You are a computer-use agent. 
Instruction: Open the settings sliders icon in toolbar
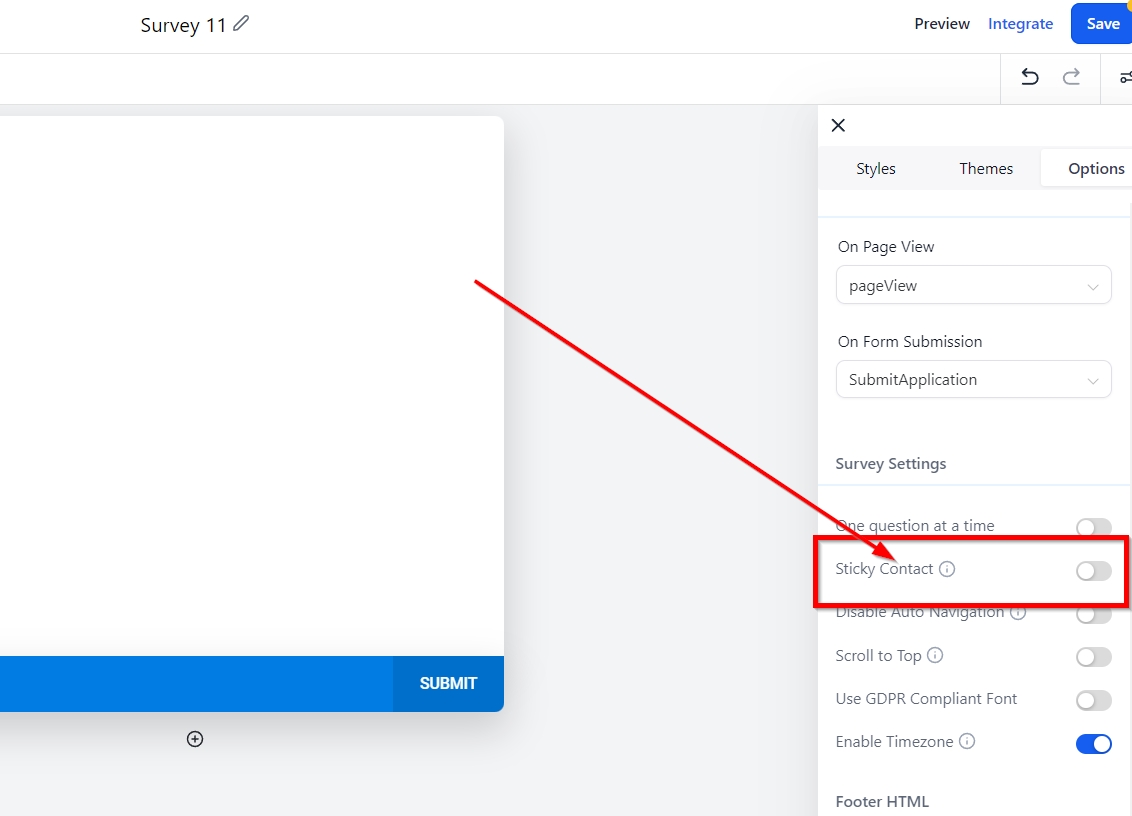[1124, 77]
